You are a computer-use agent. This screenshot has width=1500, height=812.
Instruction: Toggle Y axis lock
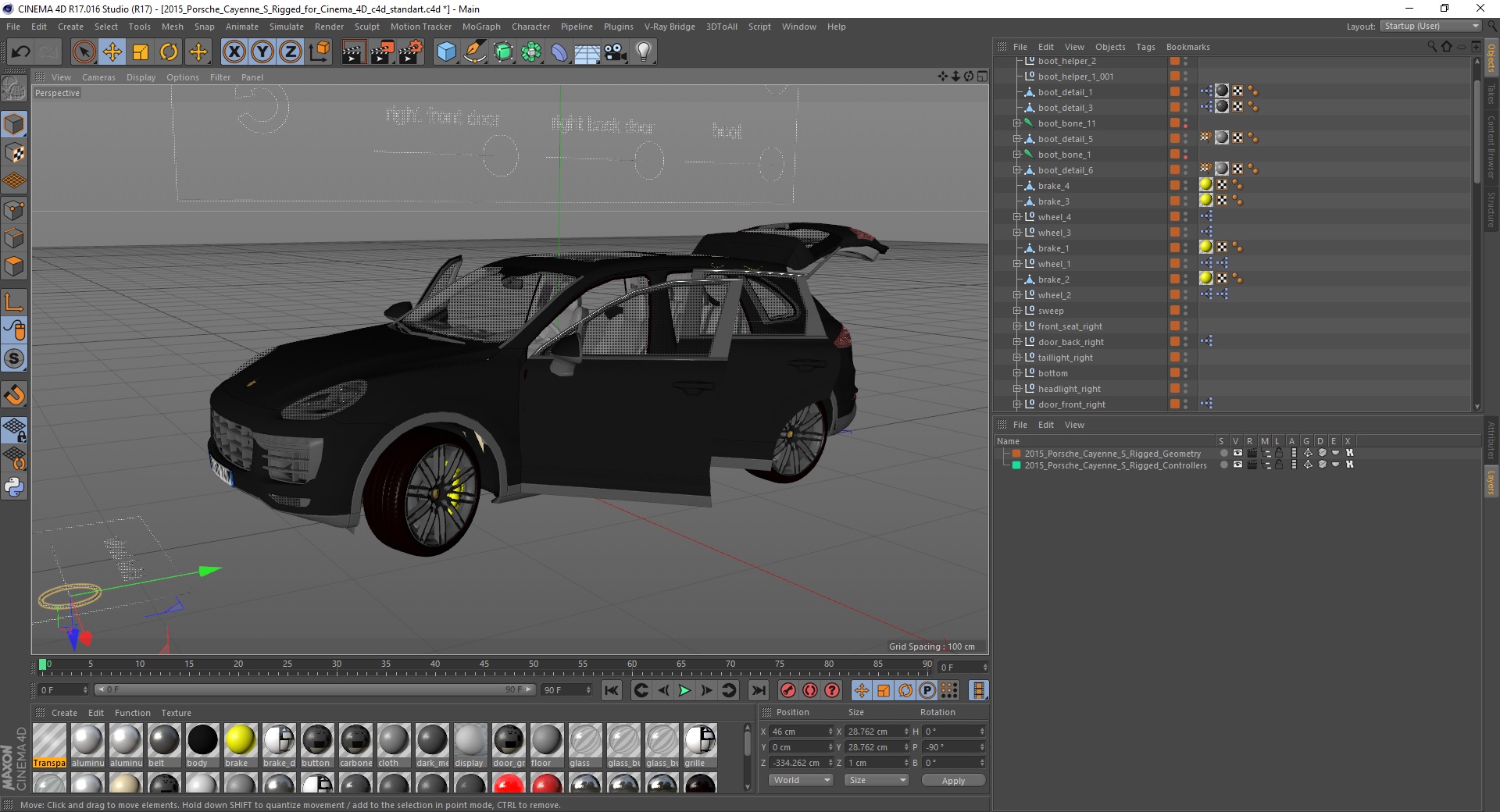pyautogui.click(x=262, y=52)
